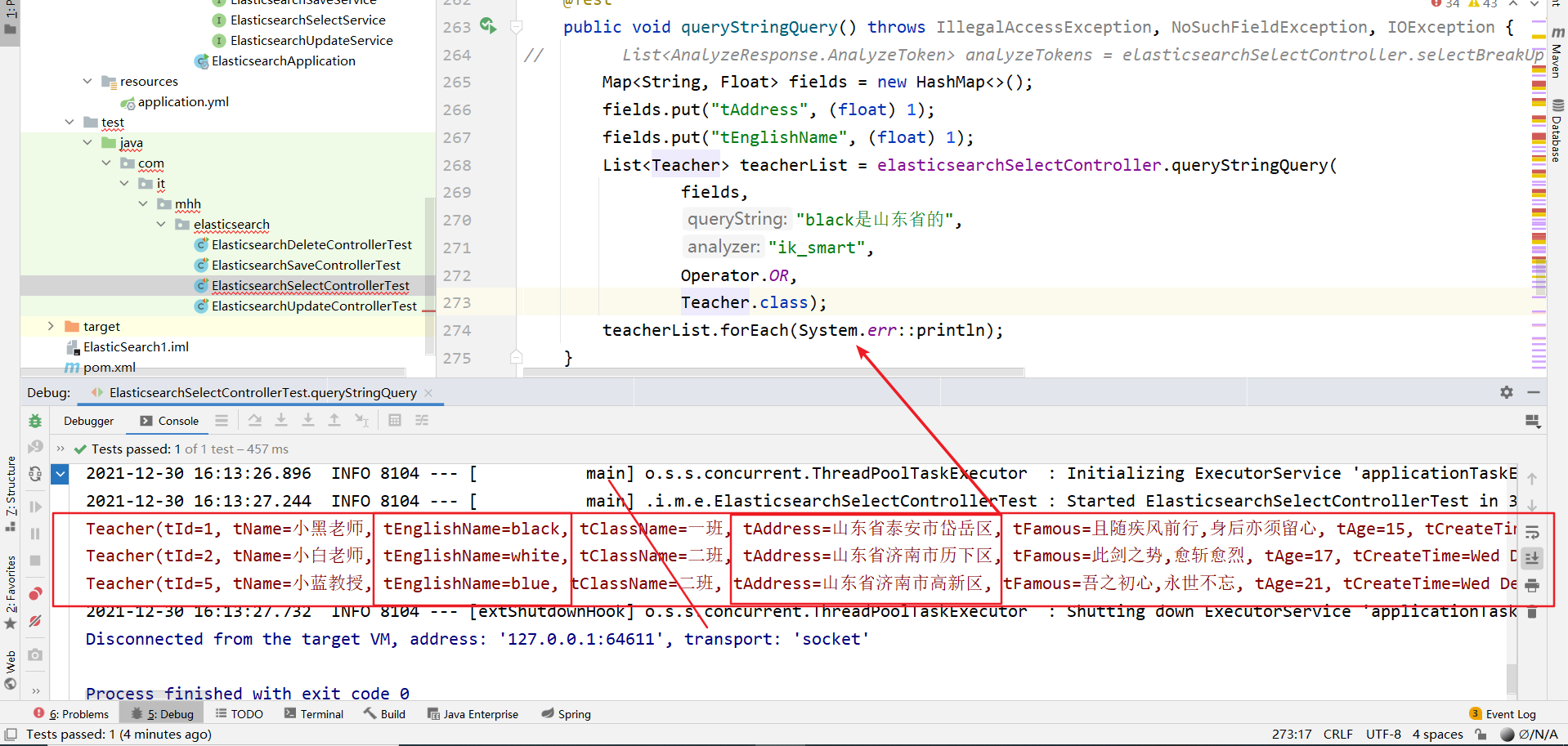Click the Step Into icon
The width and height of the screenshot is (1568, 746).
[x=281, y=420]
